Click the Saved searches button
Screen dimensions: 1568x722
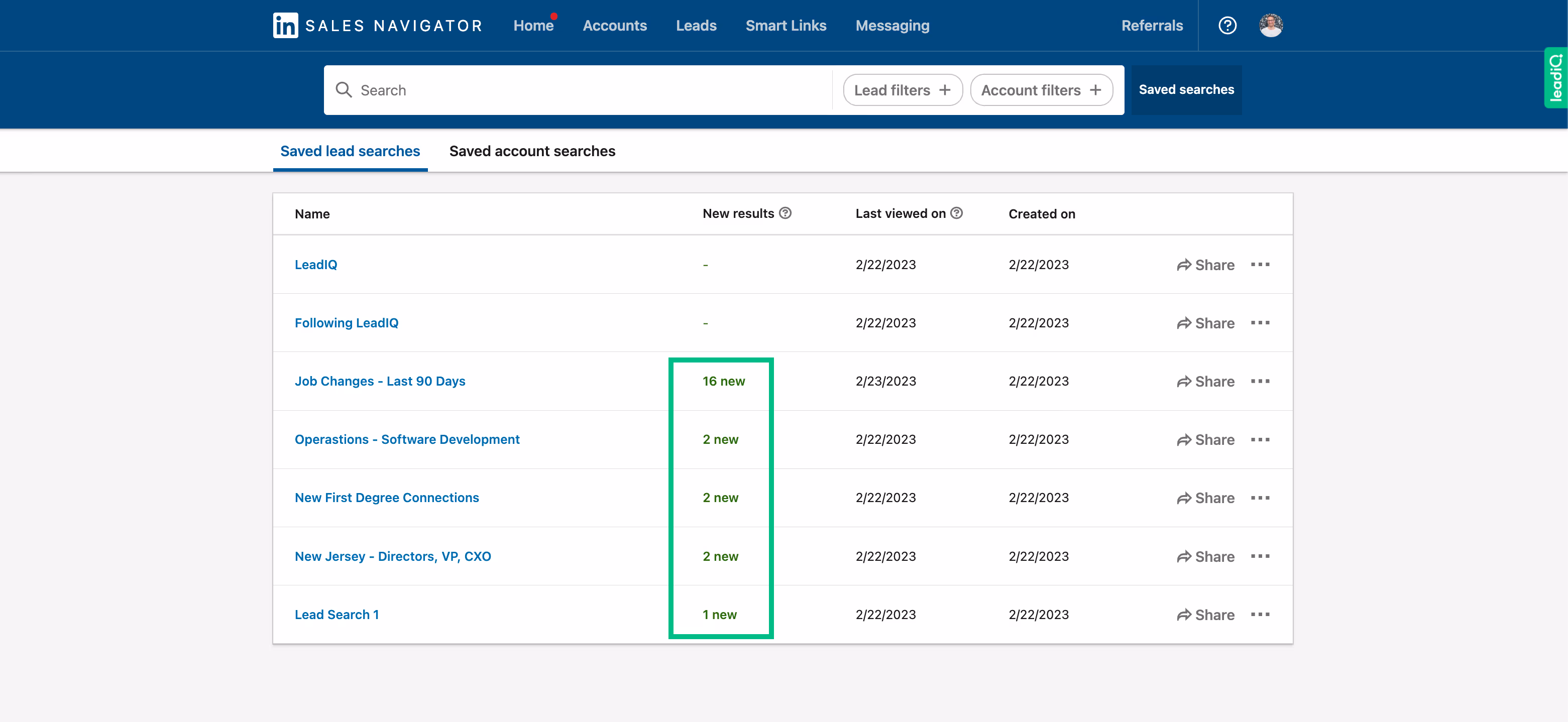pos(1186,90)
